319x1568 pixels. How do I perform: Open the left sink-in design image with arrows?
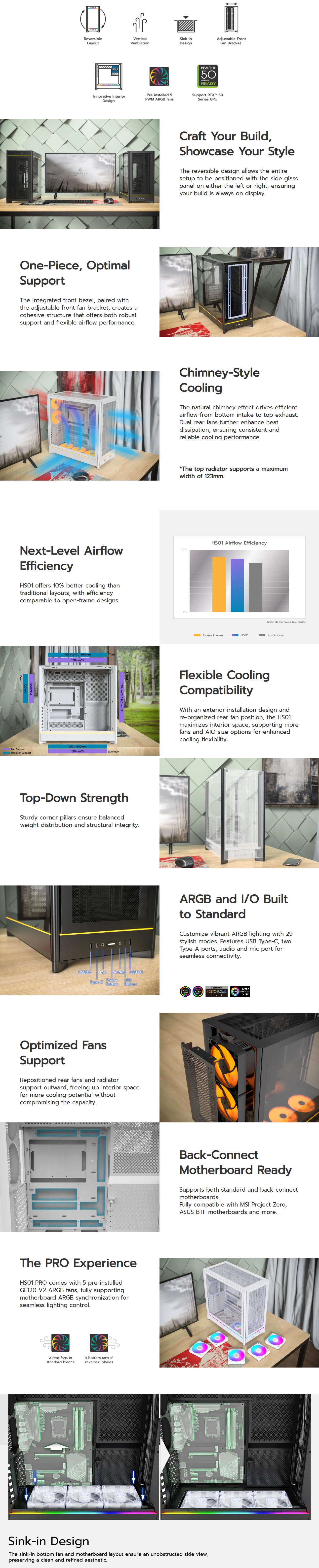(83, 1457)
